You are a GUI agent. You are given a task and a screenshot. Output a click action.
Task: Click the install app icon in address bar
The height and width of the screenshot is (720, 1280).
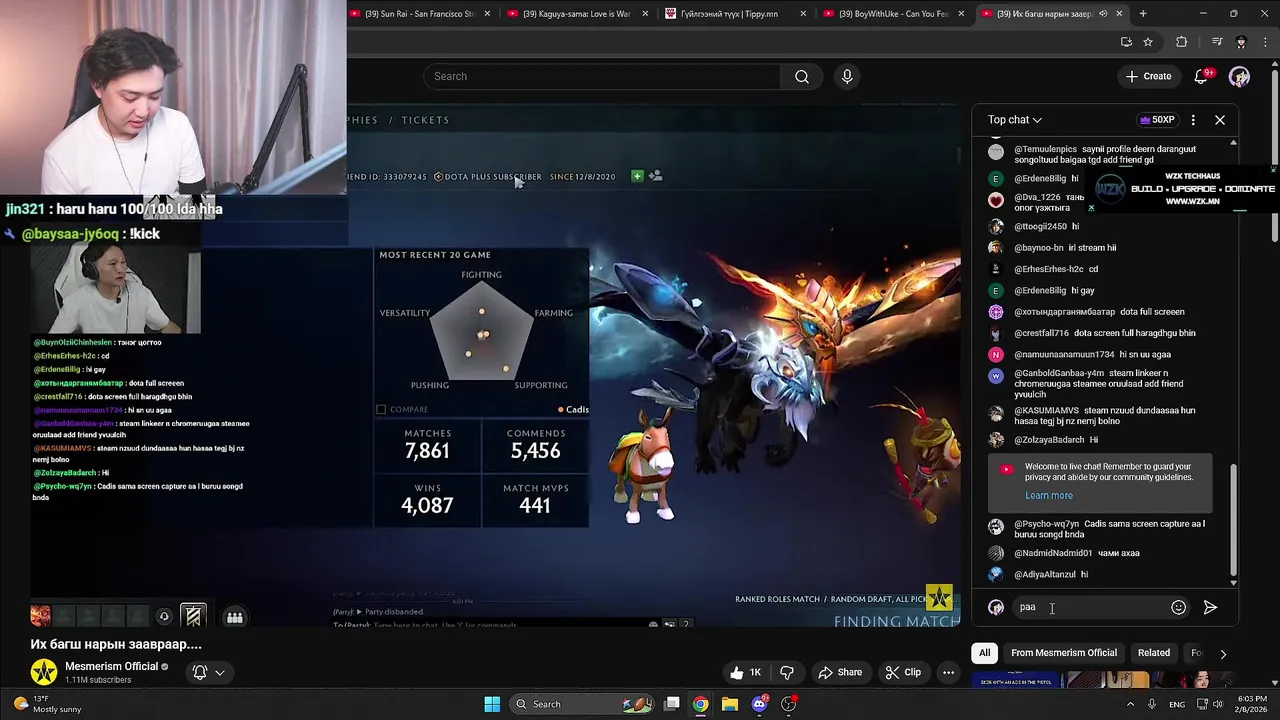coord(1126,42)
